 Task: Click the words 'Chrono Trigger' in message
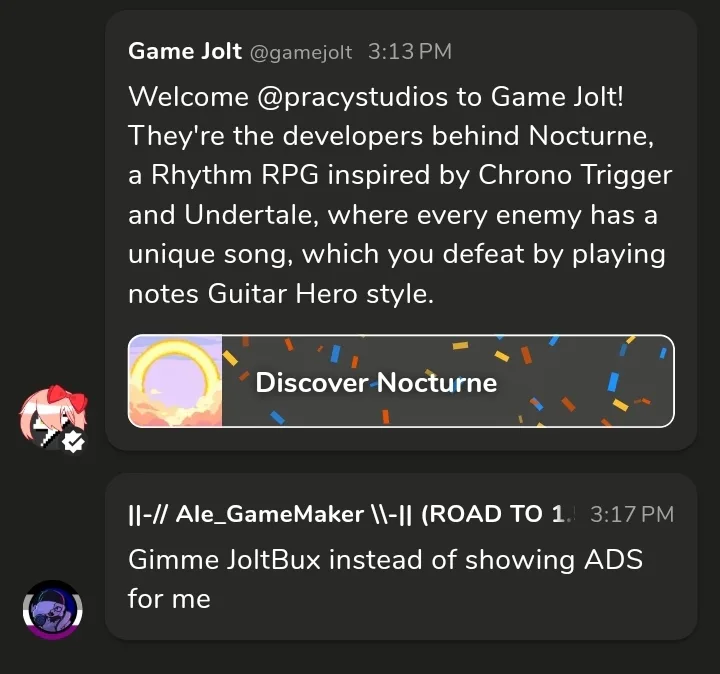[575, 175]
